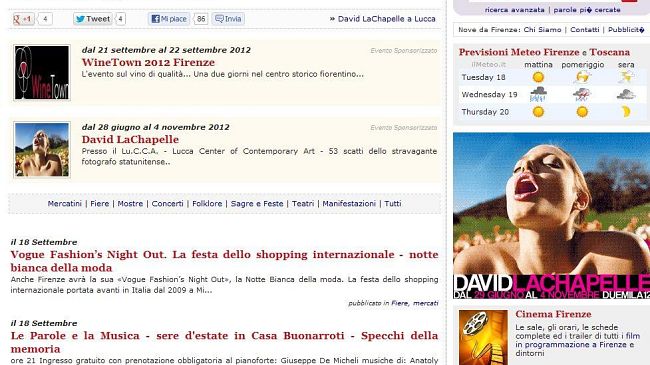
Task: Open the Pubblicità link
Action: click(626, 30)
